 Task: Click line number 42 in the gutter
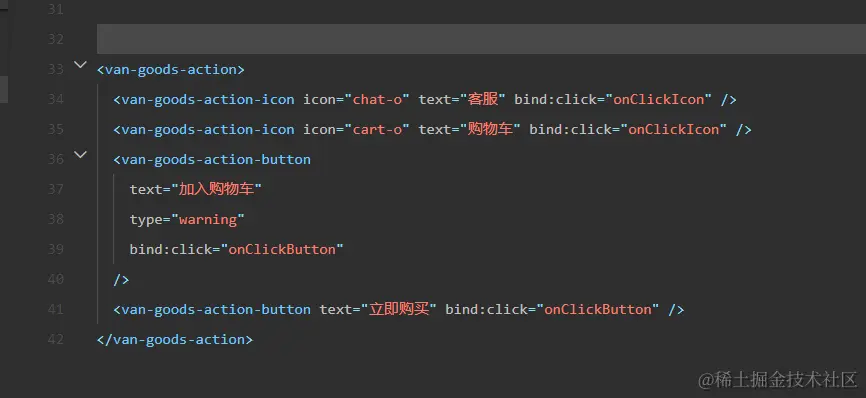(55, 339)
